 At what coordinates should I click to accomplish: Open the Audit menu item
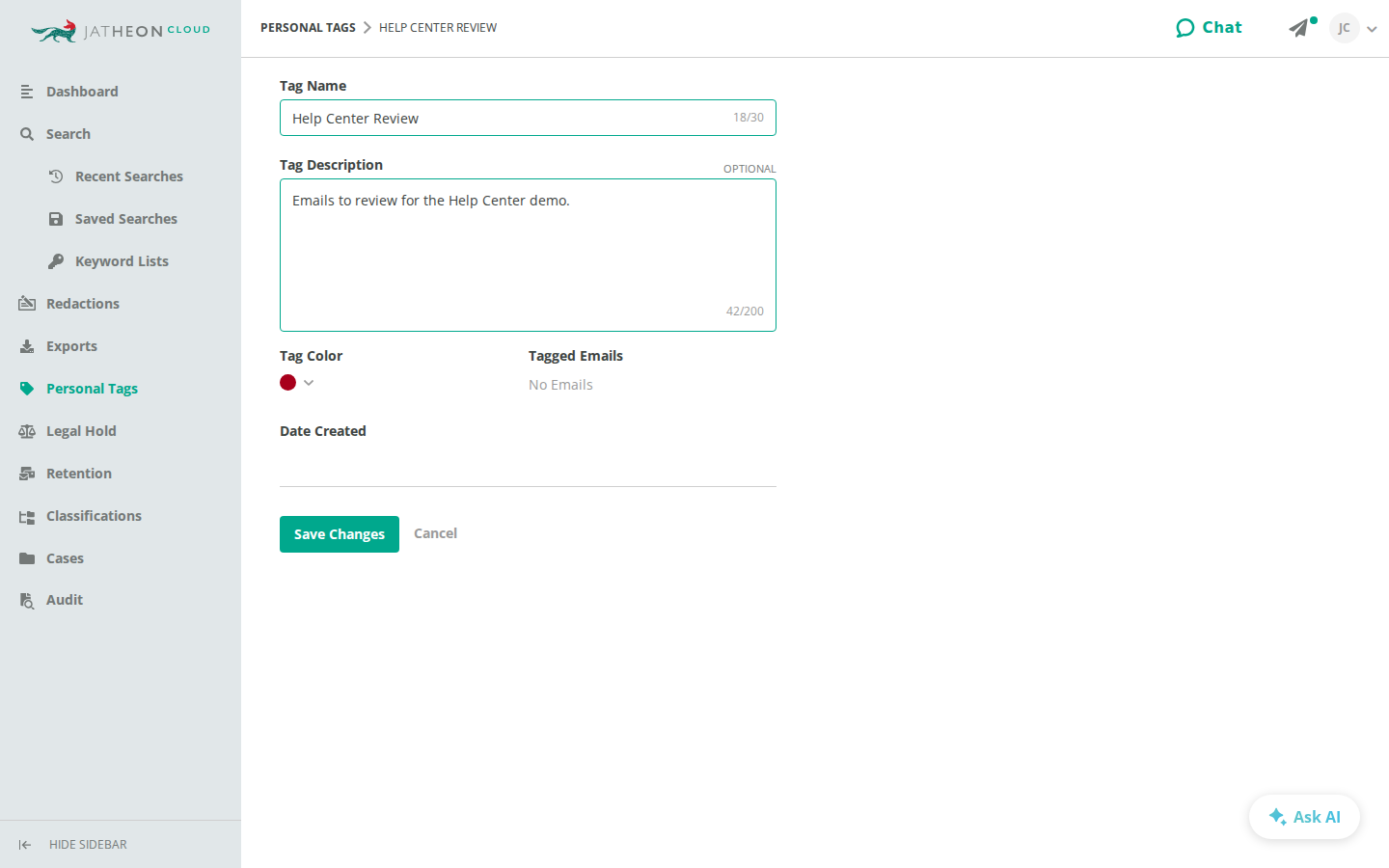pos(65,600)
